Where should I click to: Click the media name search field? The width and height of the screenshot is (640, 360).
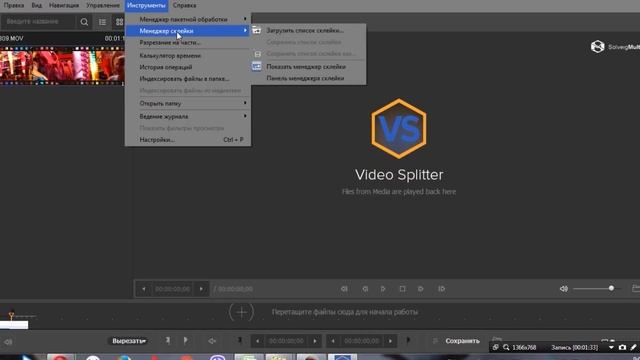(x=39, y=22)
